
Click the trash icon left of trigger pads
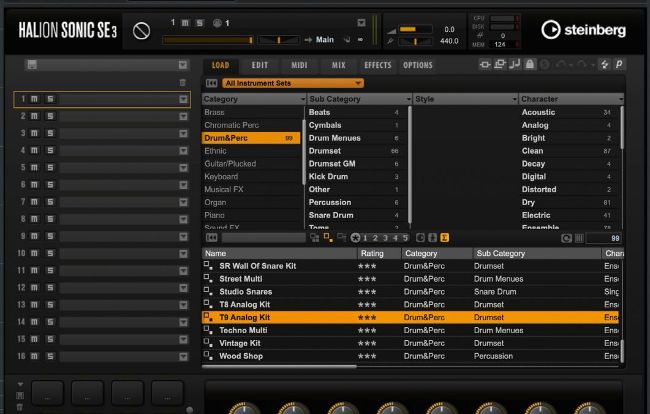coord(19,407)
